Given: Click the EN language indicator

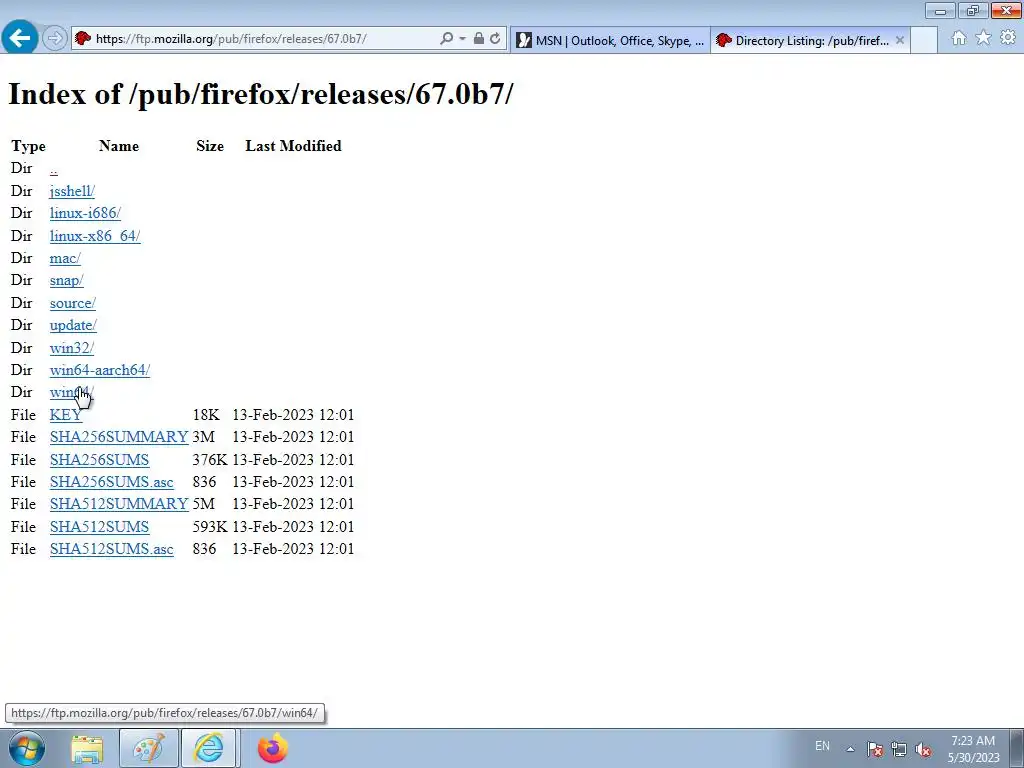Looking at the screenshot, I should pyautogui.click(x=822, y=746).
